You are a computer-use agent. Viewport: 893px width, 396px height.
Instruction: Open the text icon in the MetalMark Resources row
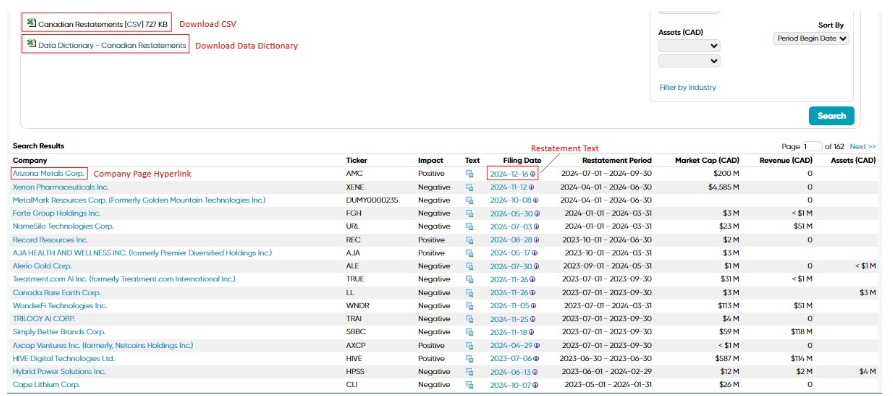(x=469, y=200)
